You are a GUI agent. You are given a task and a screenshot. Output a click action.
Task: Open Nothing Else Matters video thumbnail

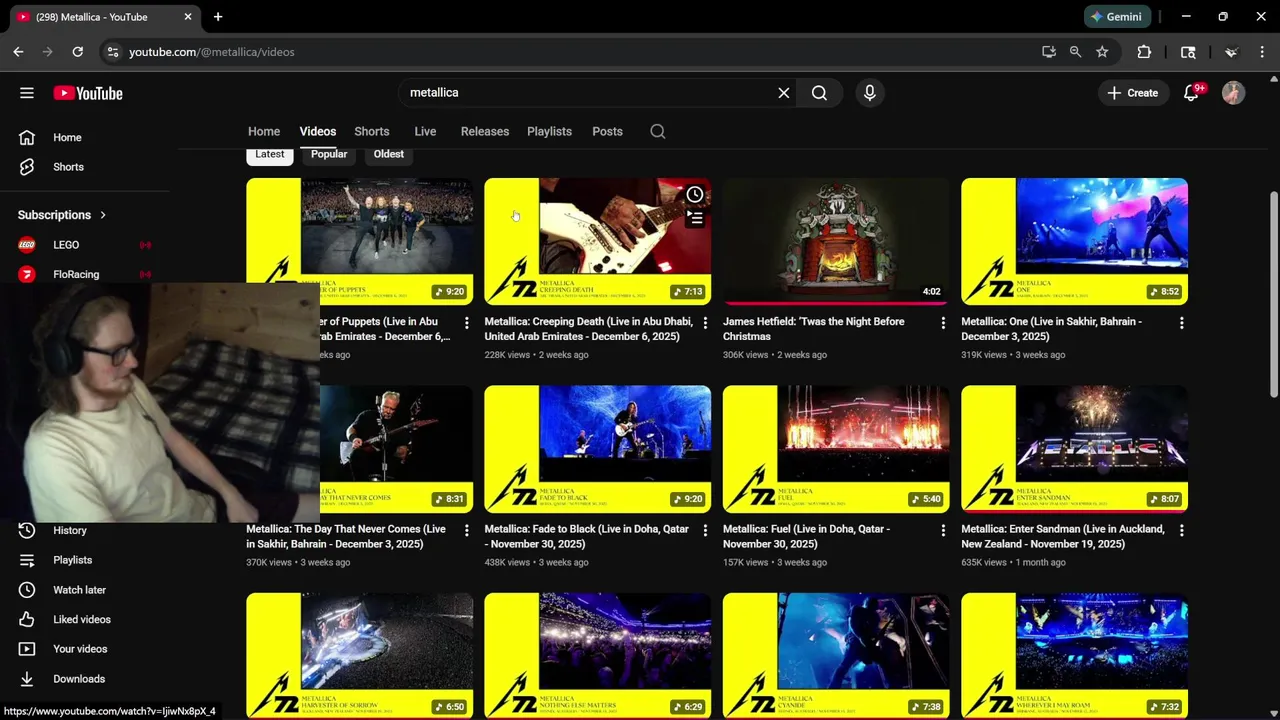click(598, 656)
